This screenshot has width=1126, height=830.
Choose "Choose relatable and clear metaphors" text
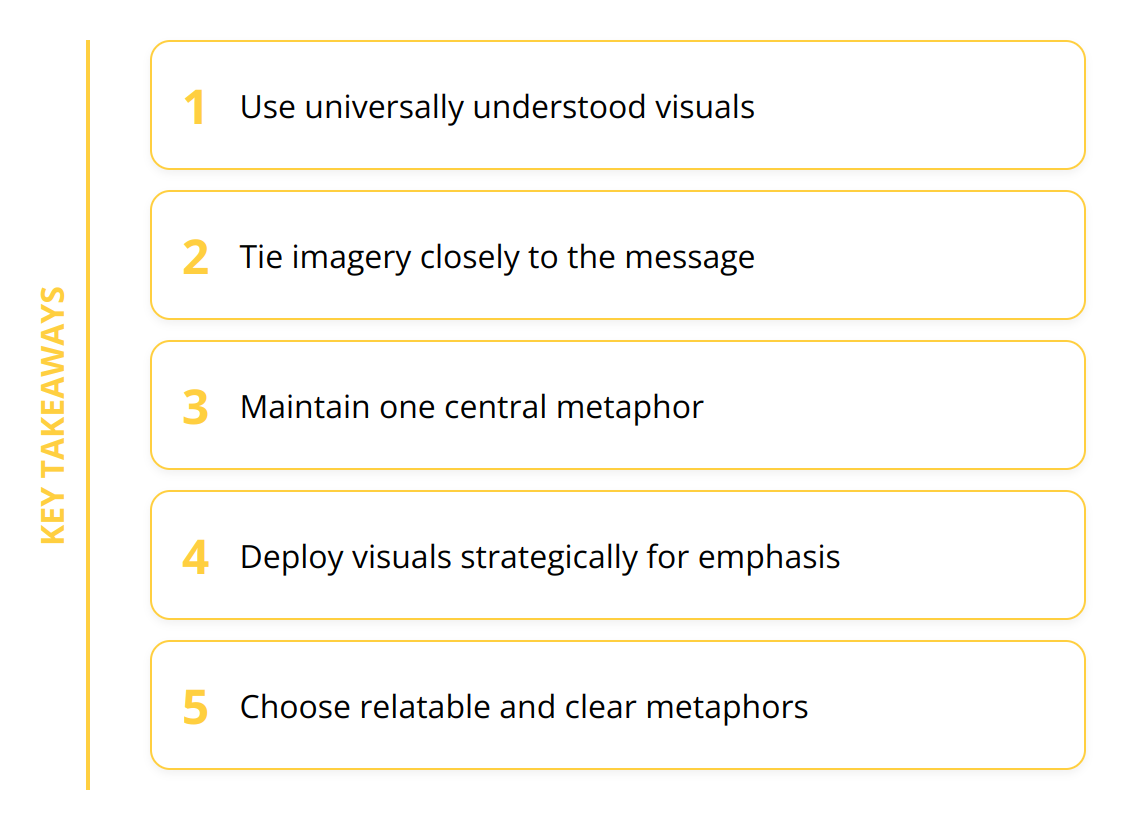click(x=524, y=707)
